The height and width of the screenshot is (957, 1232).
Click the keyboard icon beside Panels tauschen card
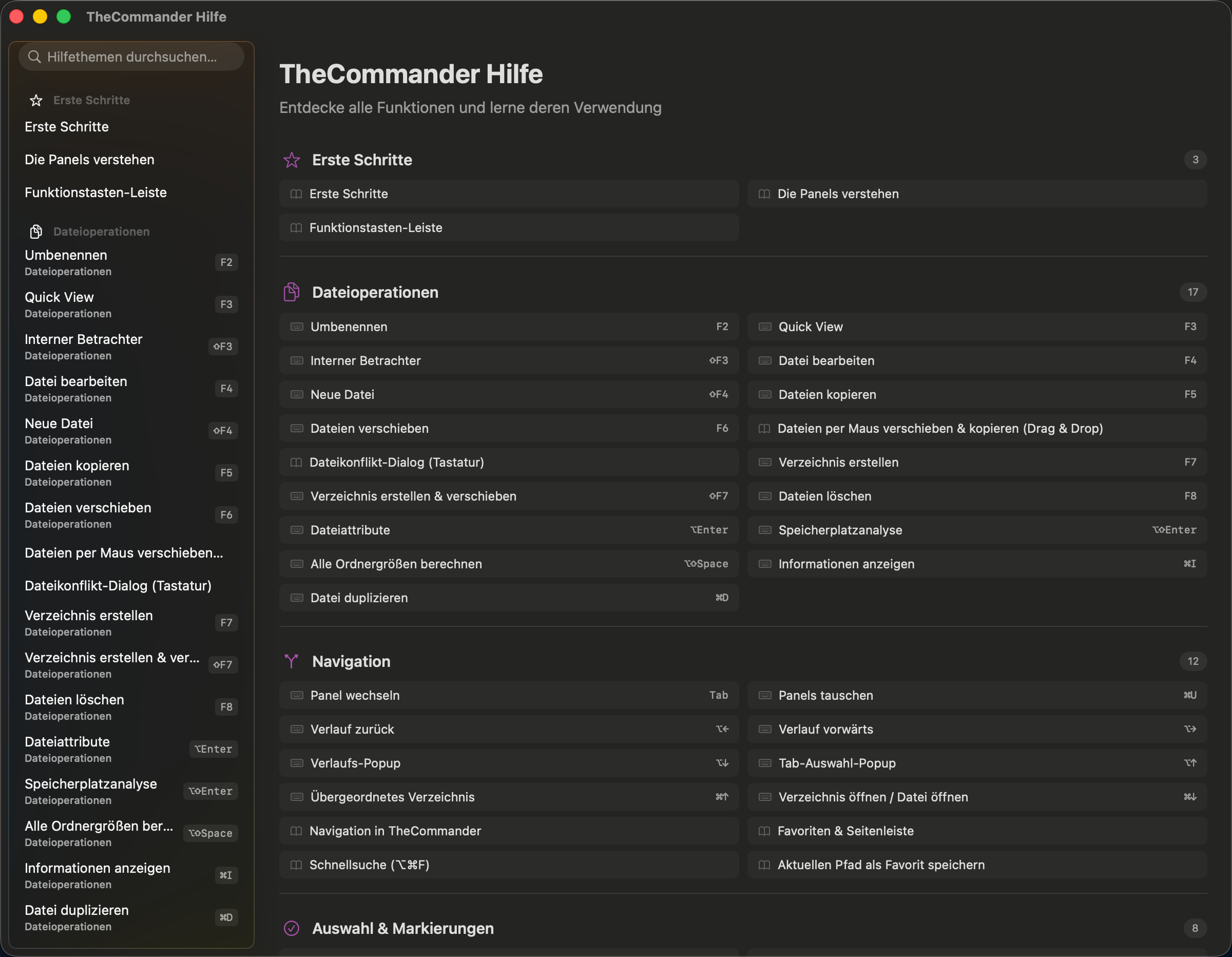pos(765,695)
